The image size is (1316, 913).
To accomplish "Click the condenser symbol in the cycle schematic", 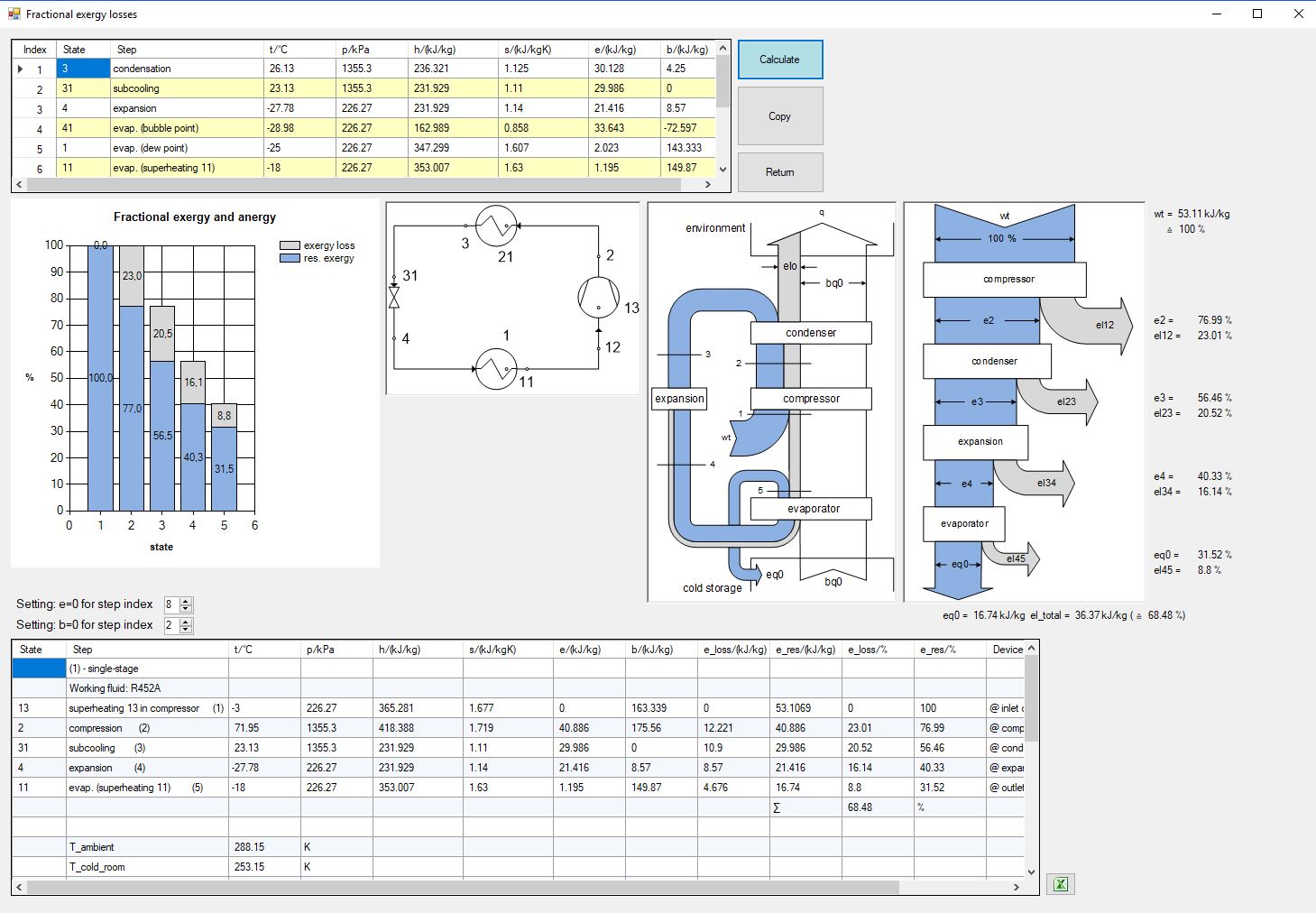I will [495, 226].
